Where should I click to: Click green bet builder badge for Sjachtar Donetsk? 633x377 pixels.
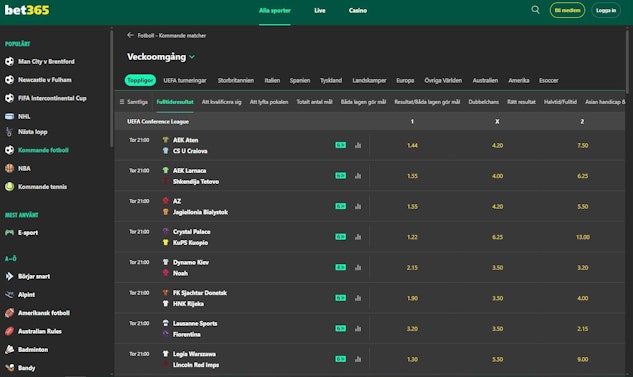[341, 298]
